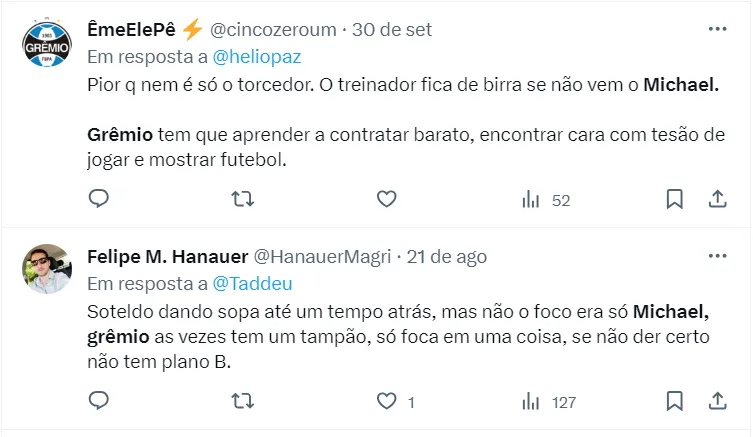View analytics showing 52 views
753x437 pixels.
(546, 200)
